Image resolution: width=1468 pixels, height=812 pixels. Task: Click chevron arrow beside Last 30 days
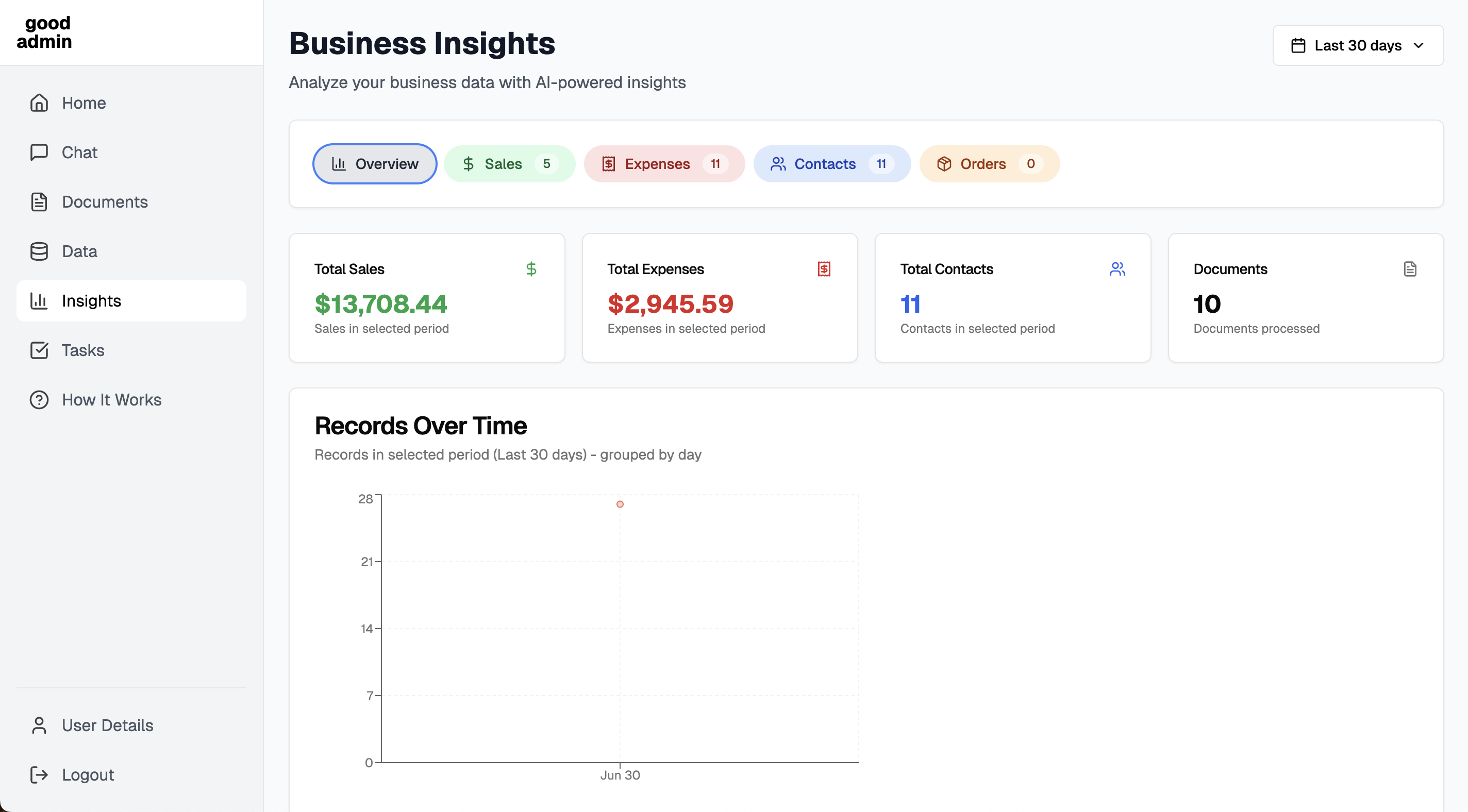tap(1419, 45)
